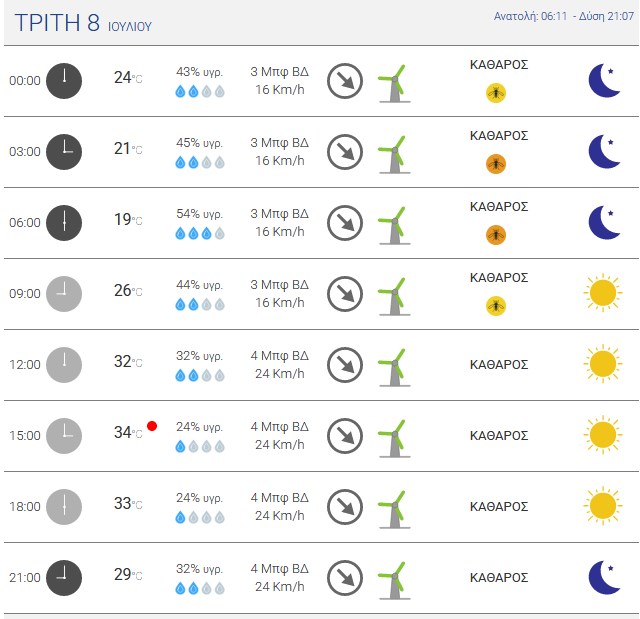Click the wind direction arrow at 15:00
Screen dimensions: 640x619
(345, 435)
